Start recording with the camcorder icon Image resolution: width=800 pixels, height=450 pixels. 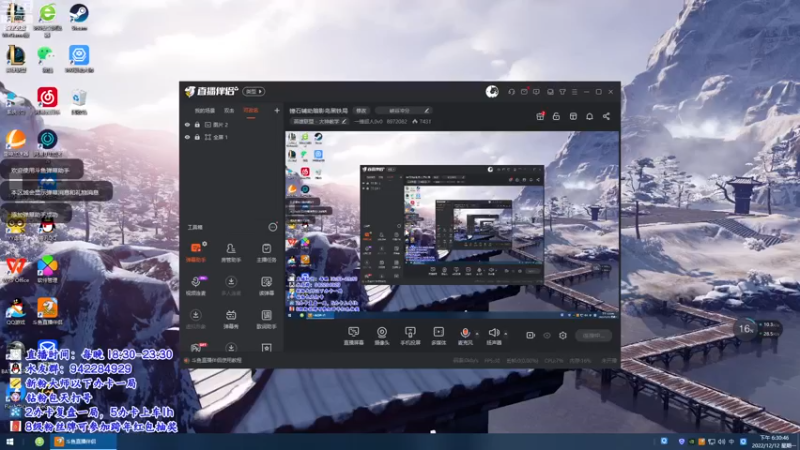(531, 335)
